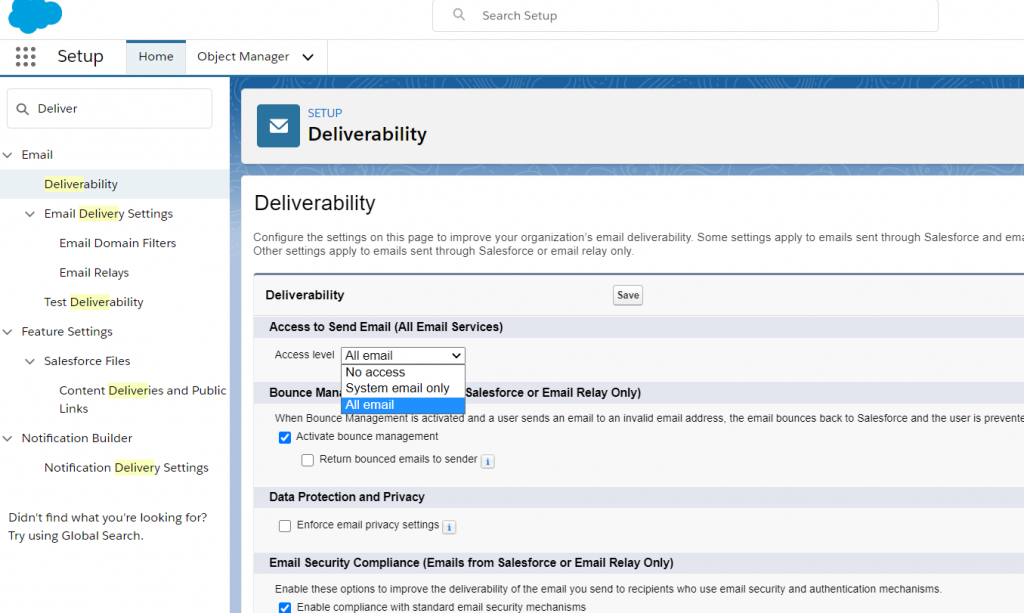Open Test Deliverability page
This screenshot has width=1024, height=613.
(x=93, y=301)
